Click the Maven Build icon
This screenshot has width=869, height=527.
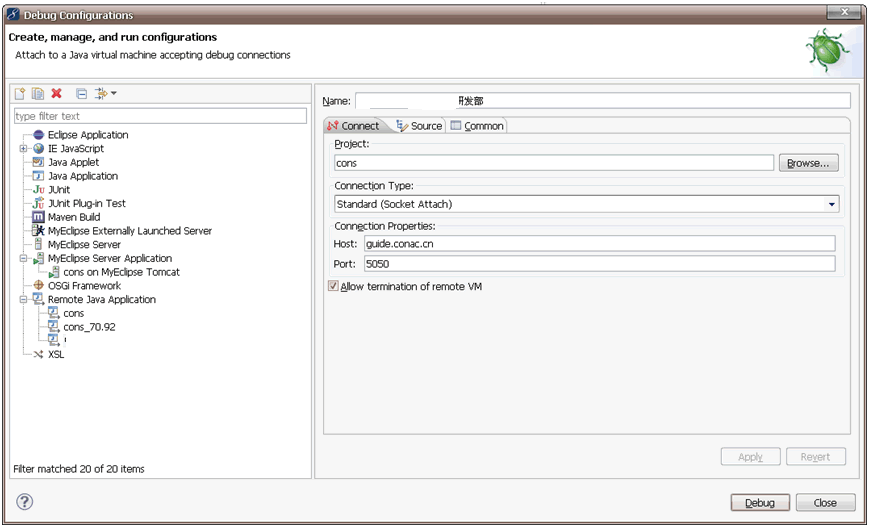pos(38,217)
